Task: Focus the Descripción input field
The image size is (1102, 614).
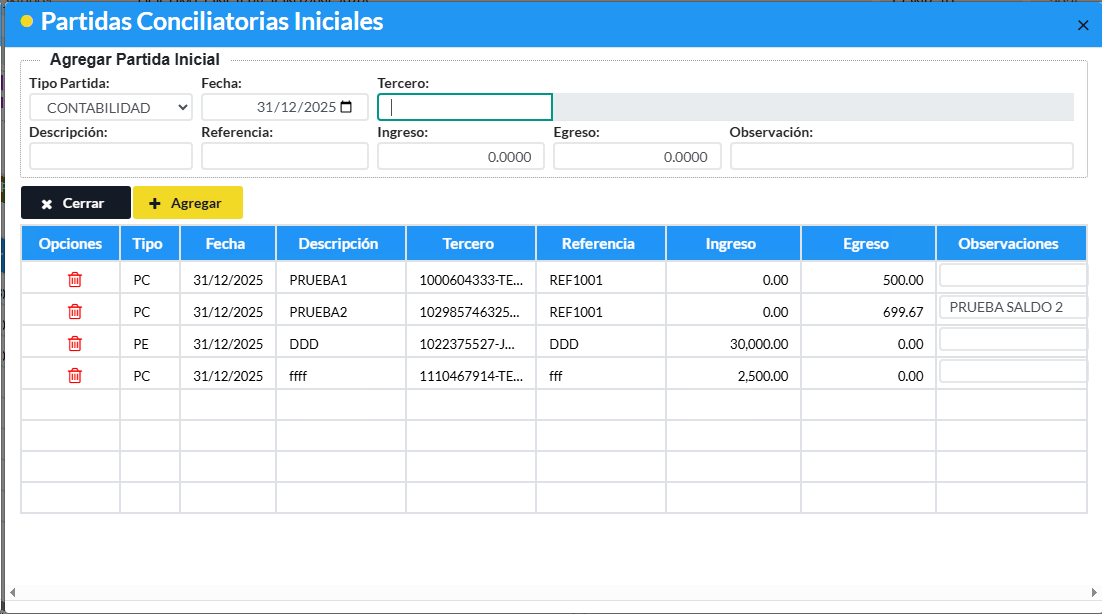Action: coord(111,156)
